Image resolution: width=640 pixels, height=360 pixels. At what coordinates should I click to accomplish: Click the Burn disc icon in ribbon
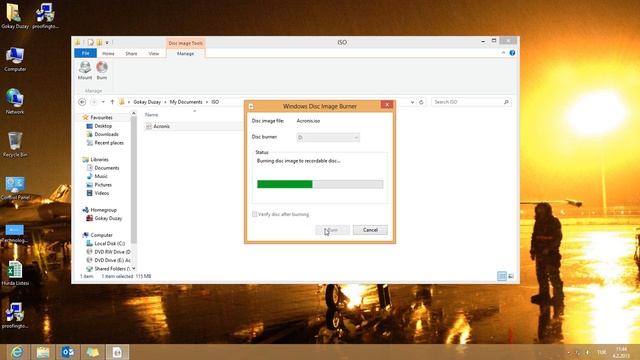(102, 70)
